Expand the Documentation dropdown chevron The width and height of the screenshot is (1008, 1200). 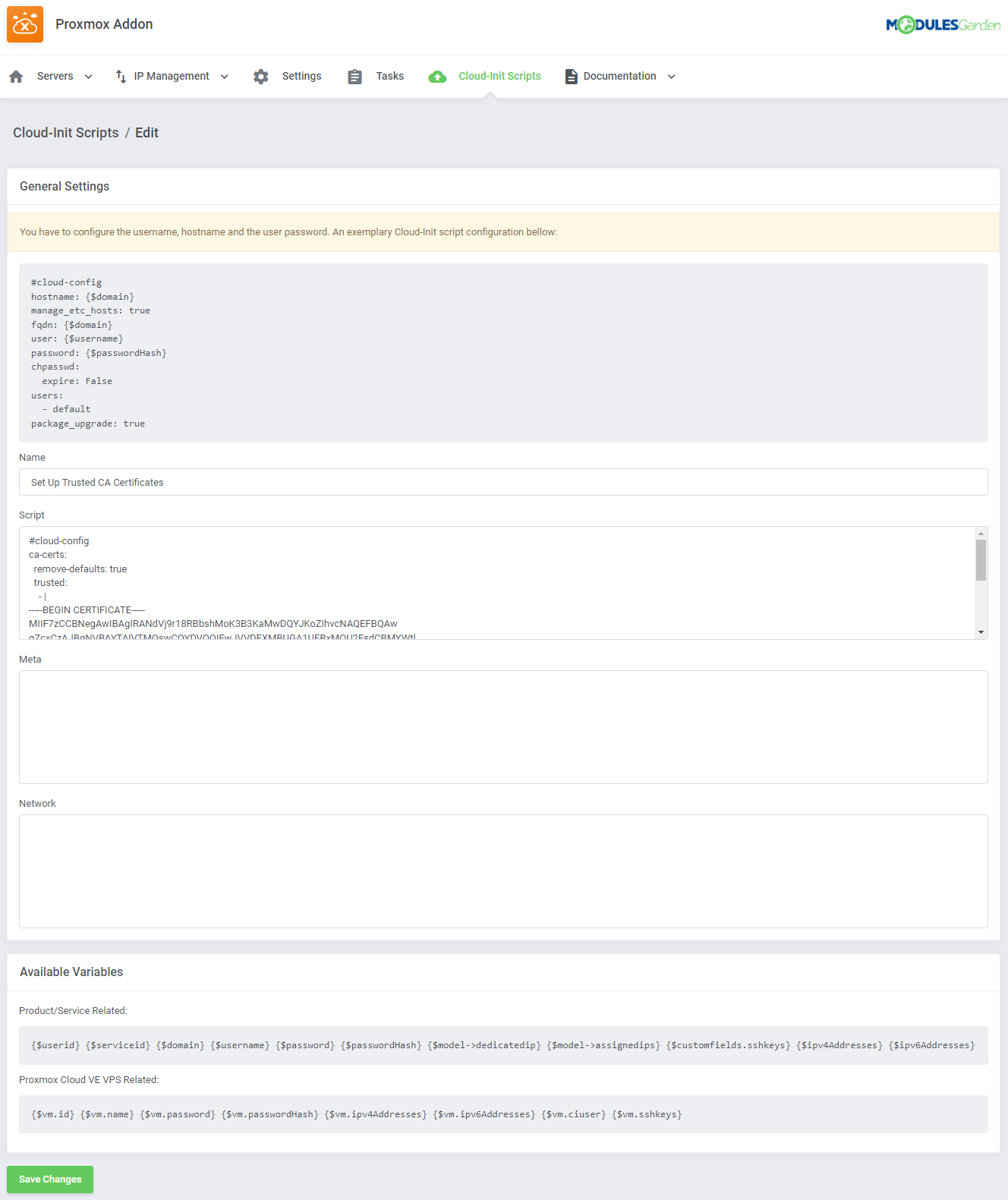(x=672, y=77)
